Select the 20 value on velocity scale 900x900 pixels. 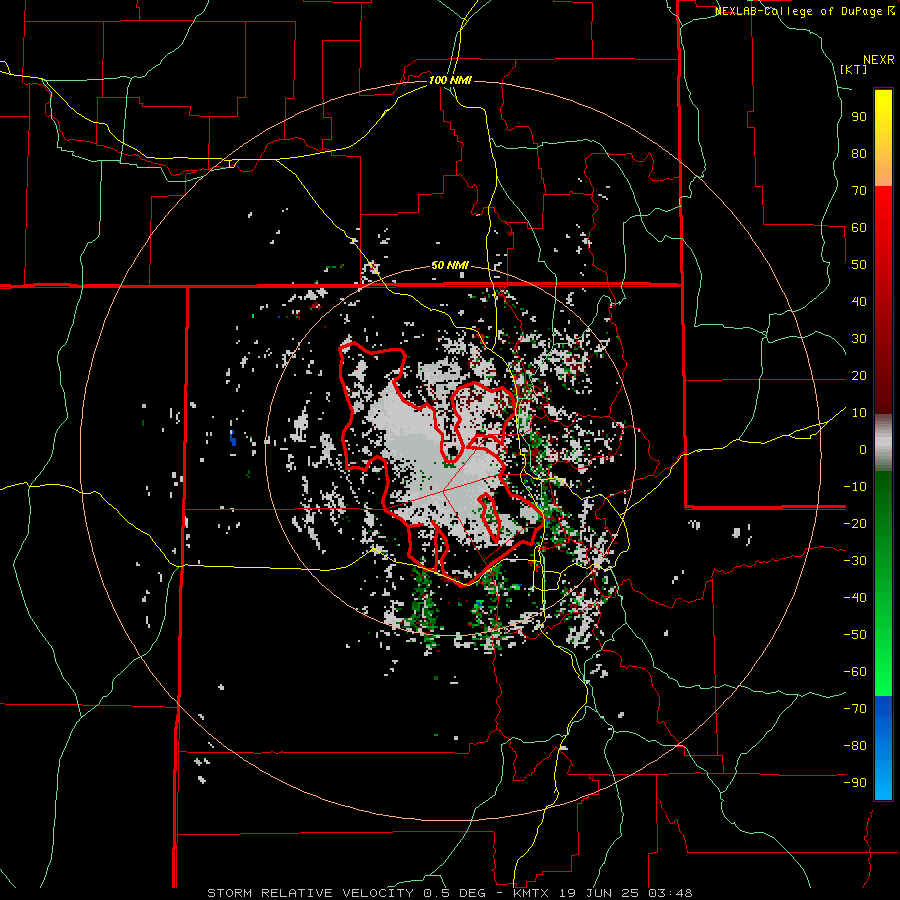pos(859,376)
